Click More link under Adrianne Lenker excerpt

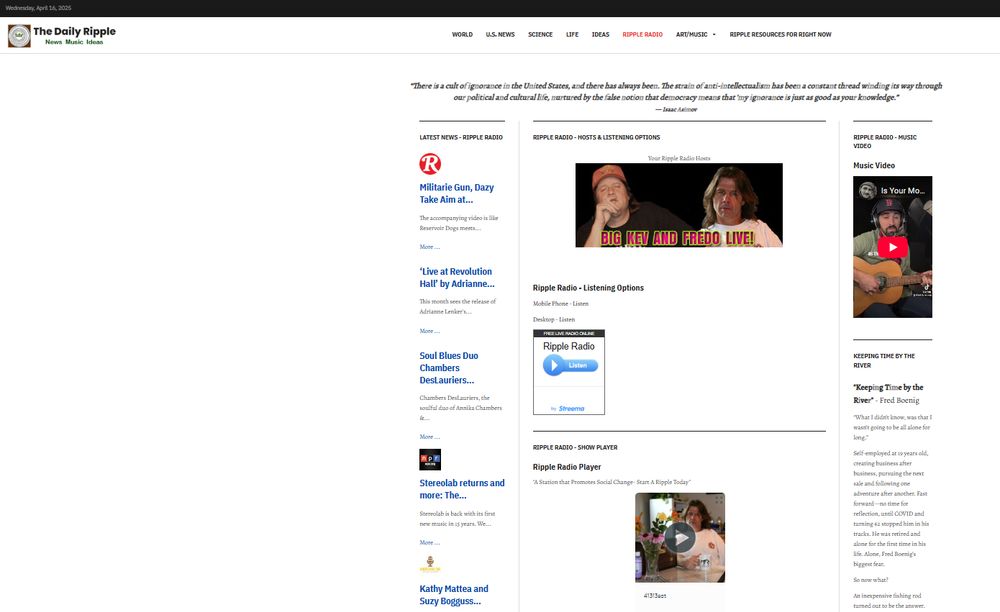(x=429, y=331)
